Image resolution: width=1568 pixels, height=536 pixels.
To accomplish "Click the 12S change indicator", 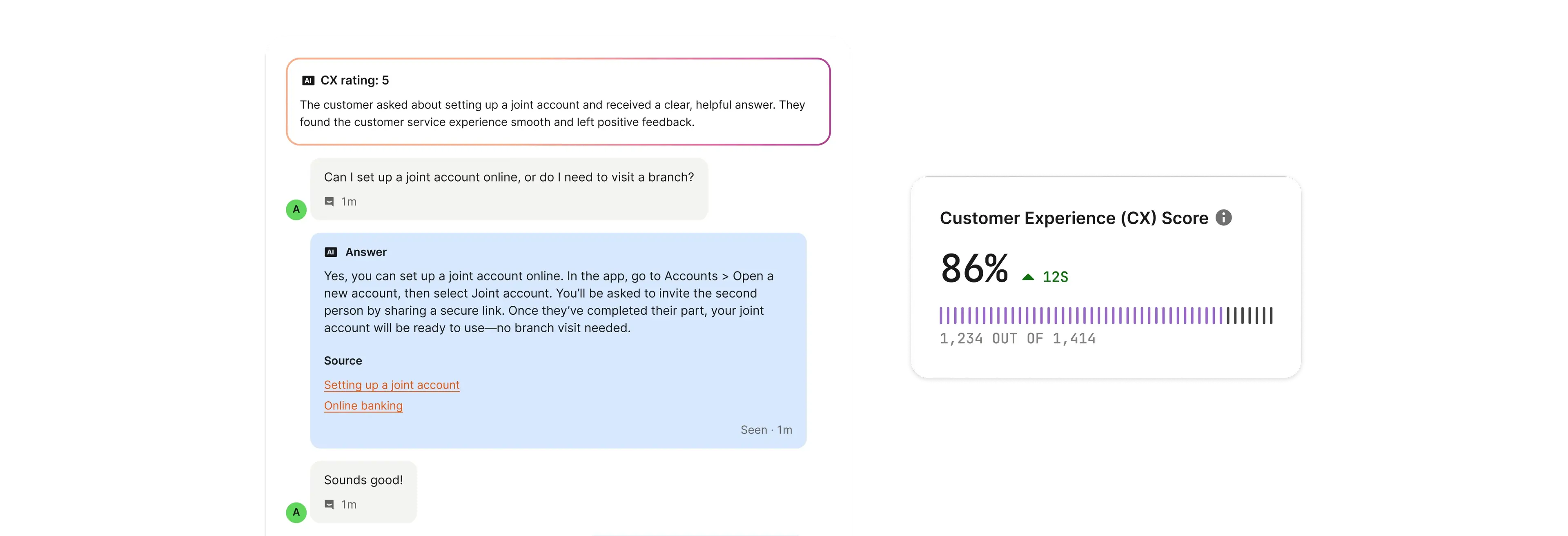I will click(x=1056, y=278).
